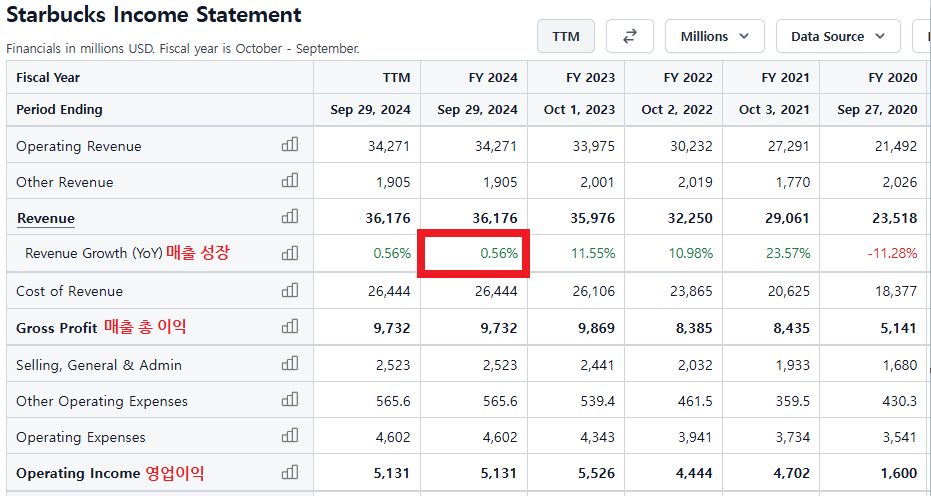Image resolution: width=931 pixels, height=496 pixels.
Task: Click the Selling, General & Admin label
Action: [x=99, y=365]
